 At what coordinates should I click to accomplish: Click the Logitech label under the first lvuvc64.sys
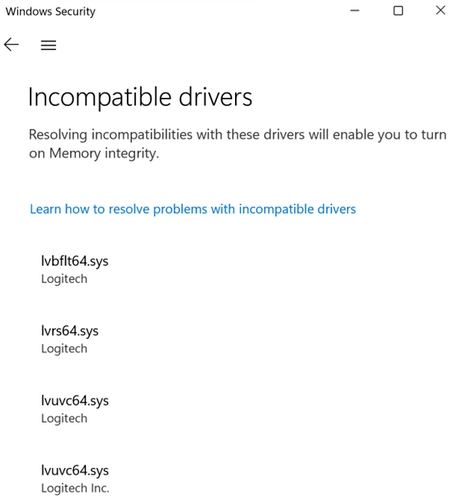[x=64, y=418]
